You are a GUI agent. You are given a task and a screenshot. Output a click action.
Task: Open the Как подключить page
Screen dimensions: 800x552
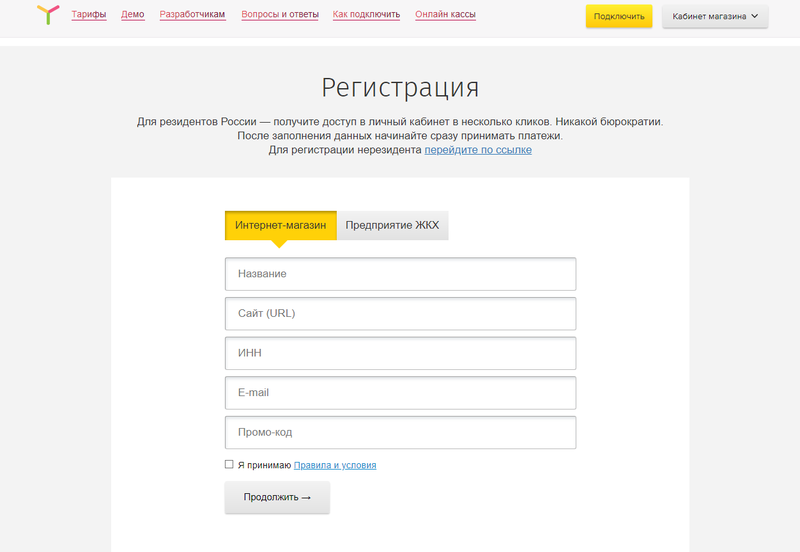coord(366,15)
